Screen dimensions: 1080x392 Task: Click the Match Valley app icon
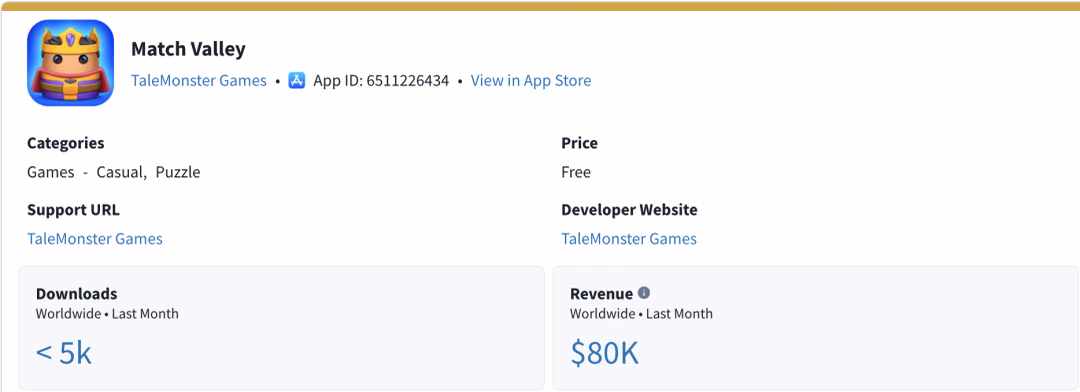point(70,63)
